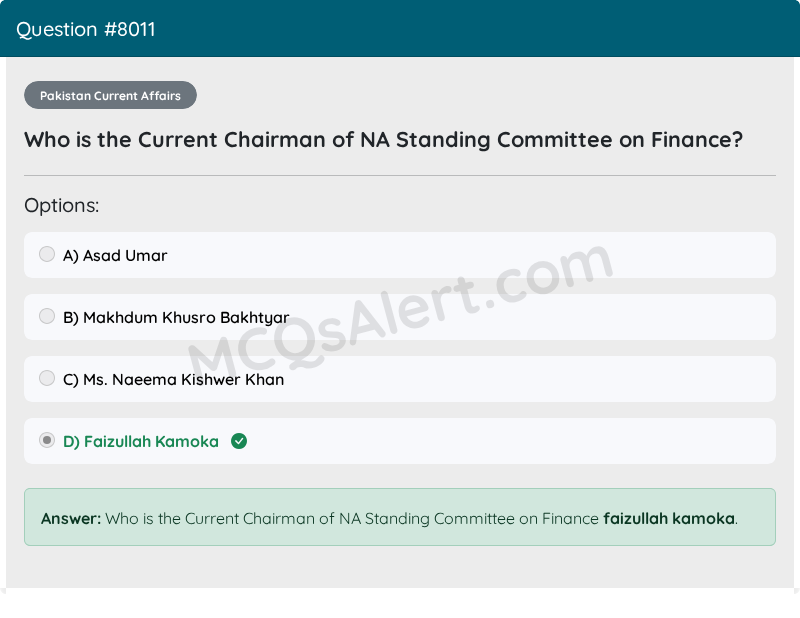Click option A text Asad Umar

pyautogui.click(x=115, y=255)
